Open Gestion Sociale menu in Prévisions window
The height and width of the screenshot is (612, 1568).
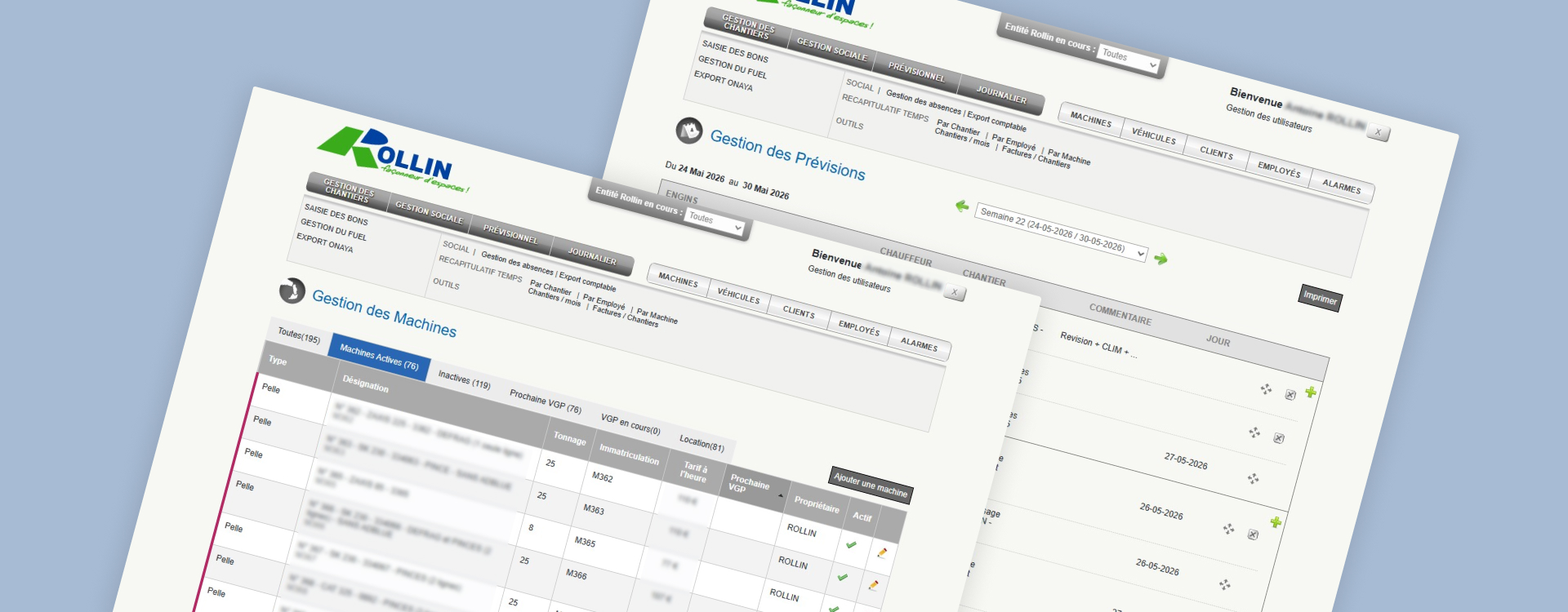click(x=831, y=49)
